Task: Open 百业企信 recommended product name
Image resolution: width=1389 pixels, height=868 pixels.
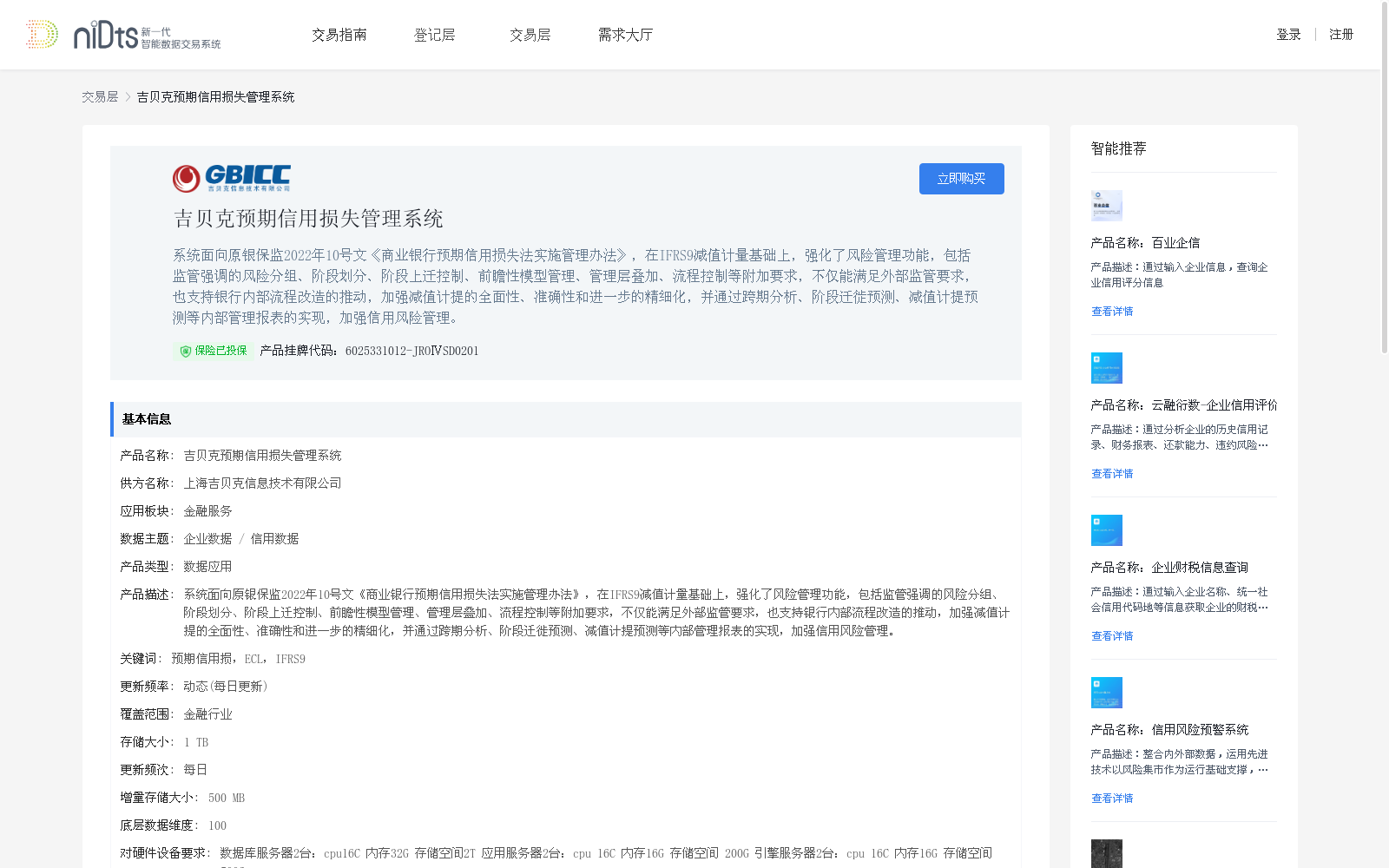Action: (1146, 243)
